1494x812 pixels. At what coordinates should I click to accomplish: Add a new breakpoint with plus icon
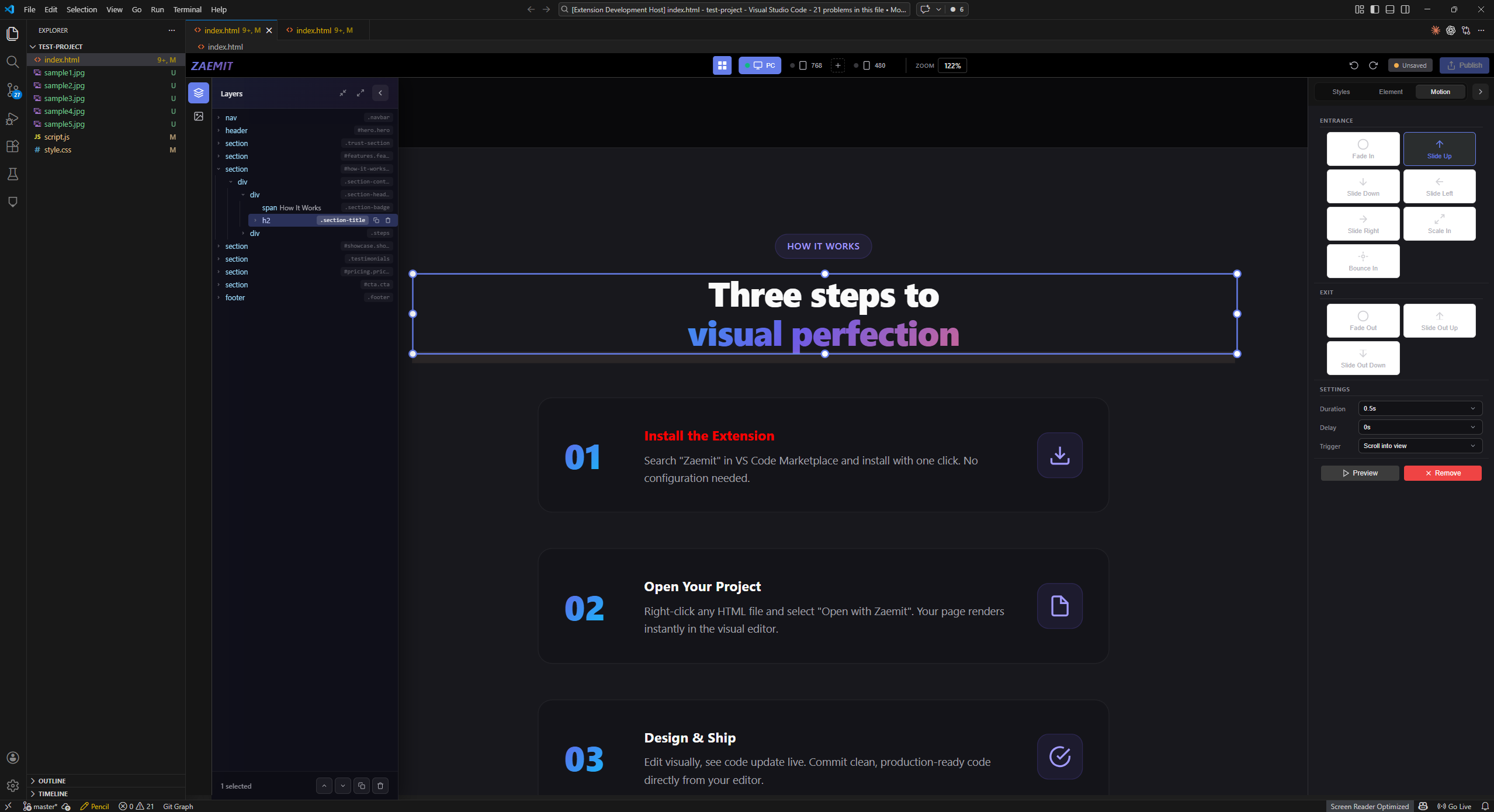838,65
